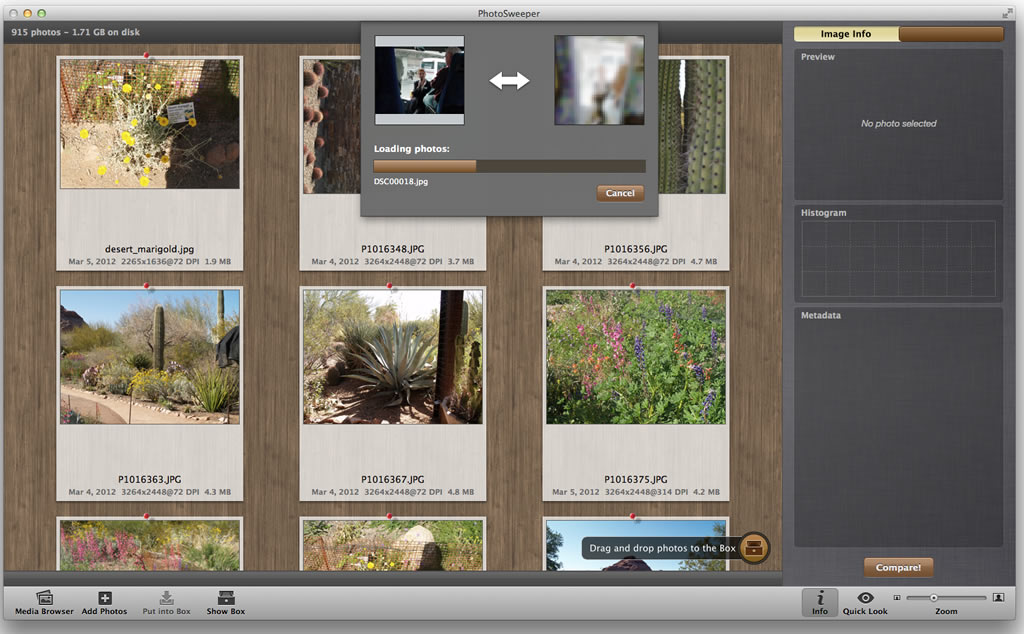Click the small image icon left of Zoom slider

pos(897,598)
